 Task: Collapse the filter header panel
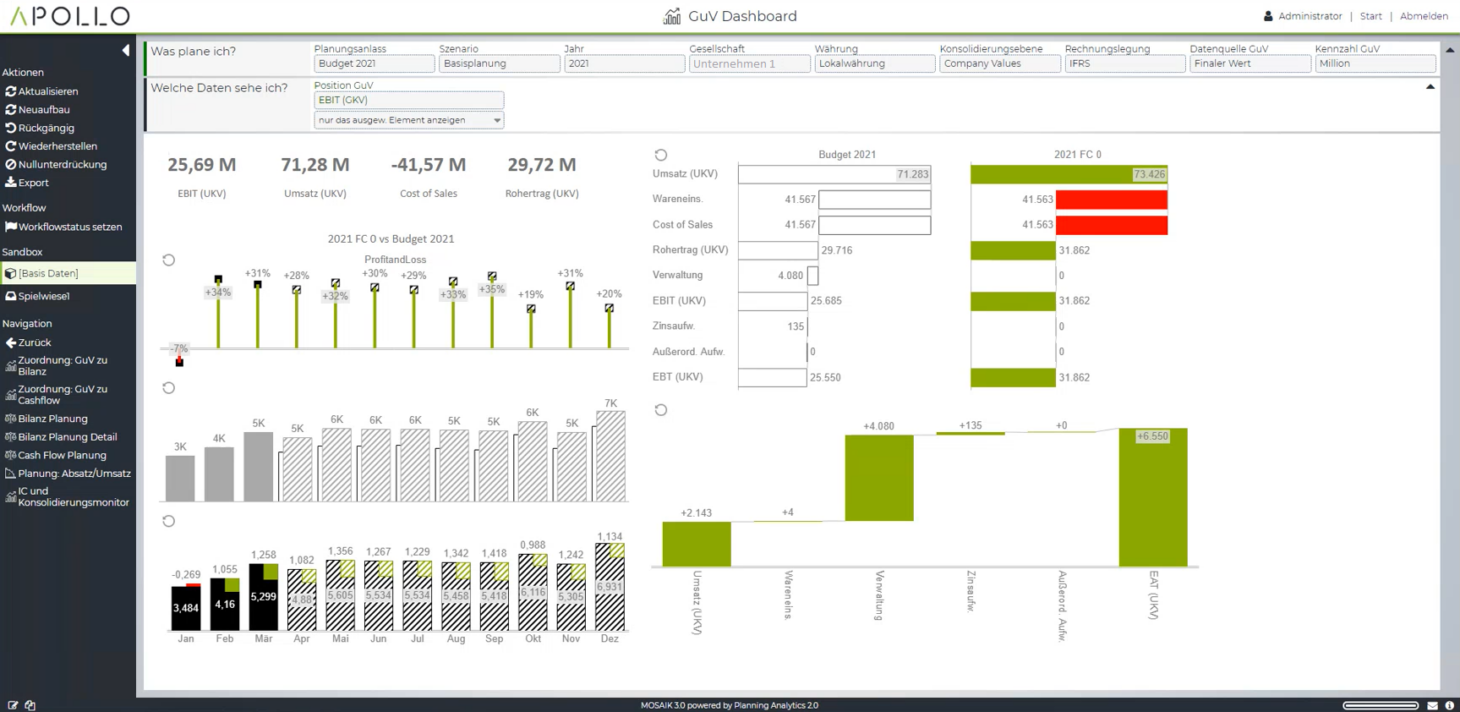(x=1430, y=87)
